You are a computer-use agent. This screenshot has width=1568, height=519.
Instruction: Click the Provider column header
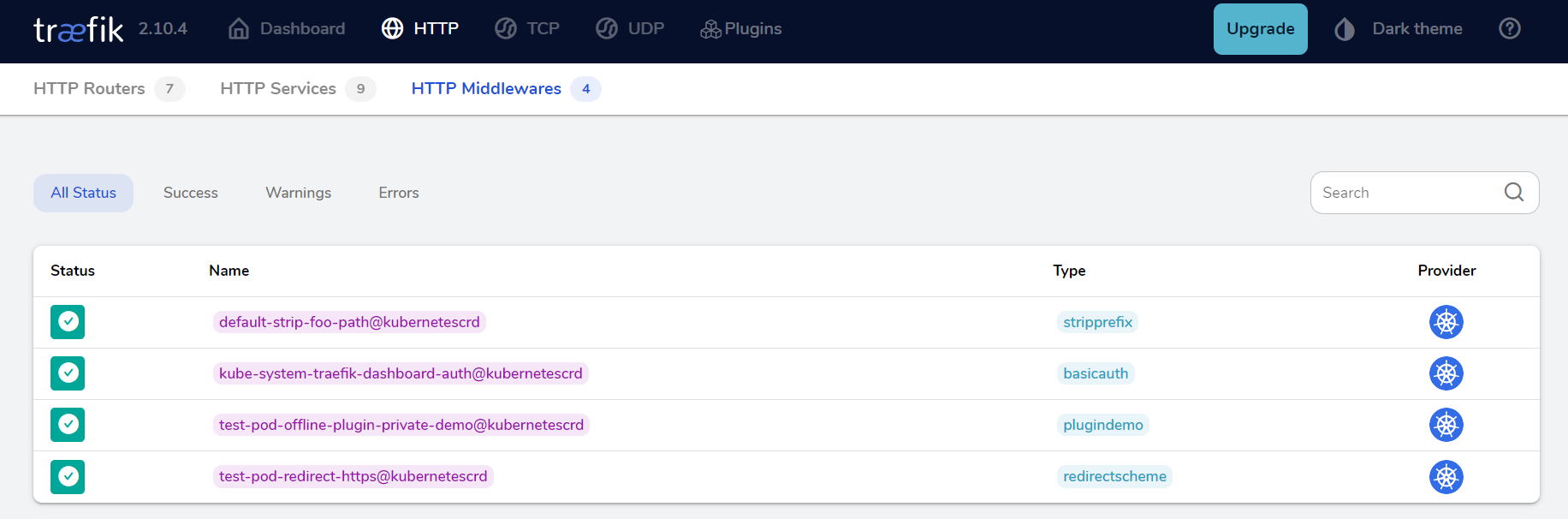coord(1446,271)
